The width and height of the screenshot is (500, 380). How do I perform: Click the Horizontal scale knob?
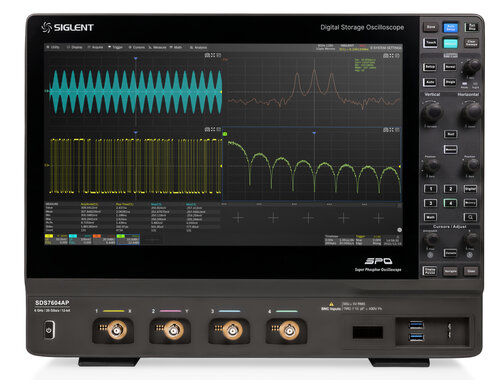click(471, 112)
